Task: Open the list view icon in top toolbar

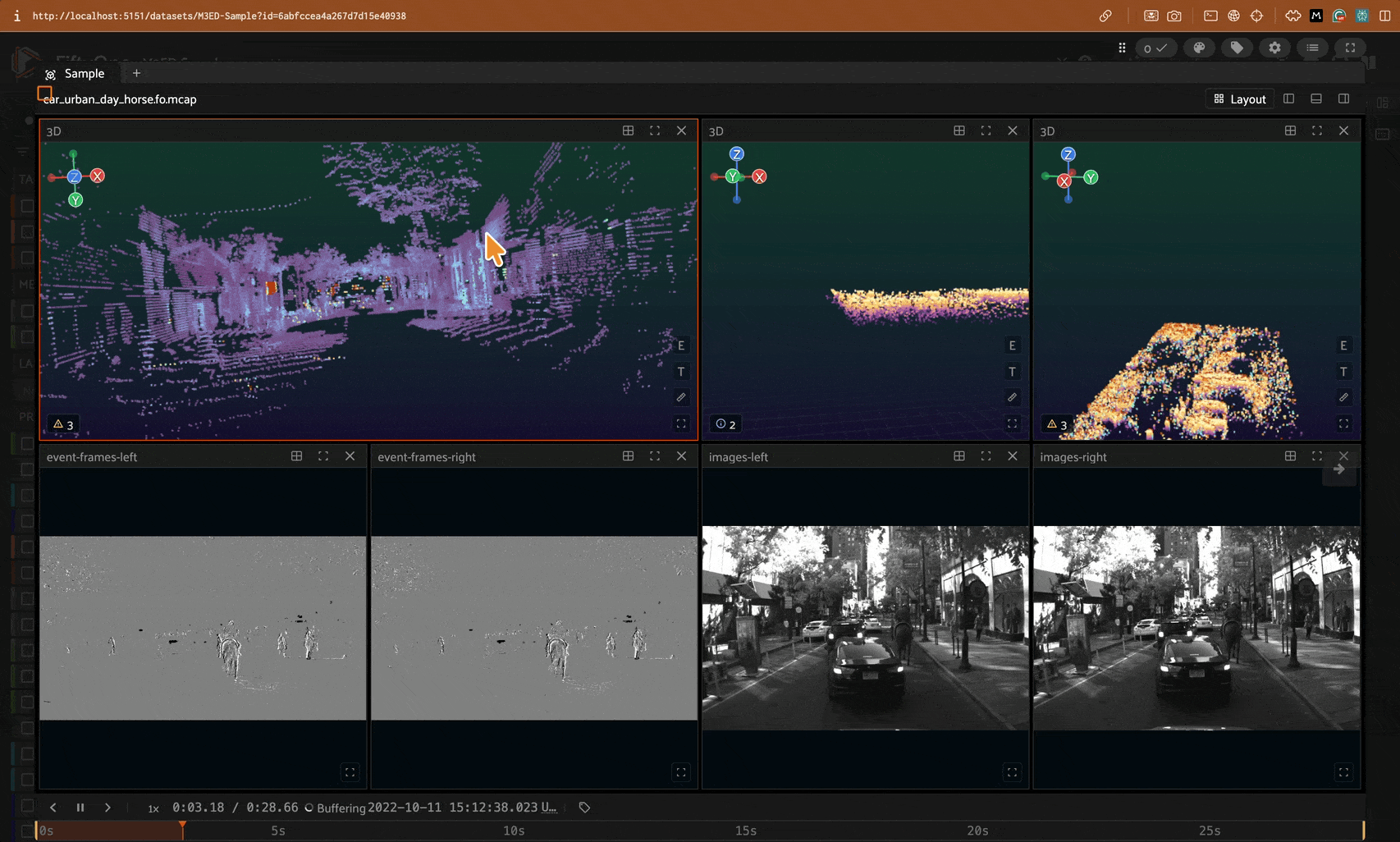Action: 1312,48
